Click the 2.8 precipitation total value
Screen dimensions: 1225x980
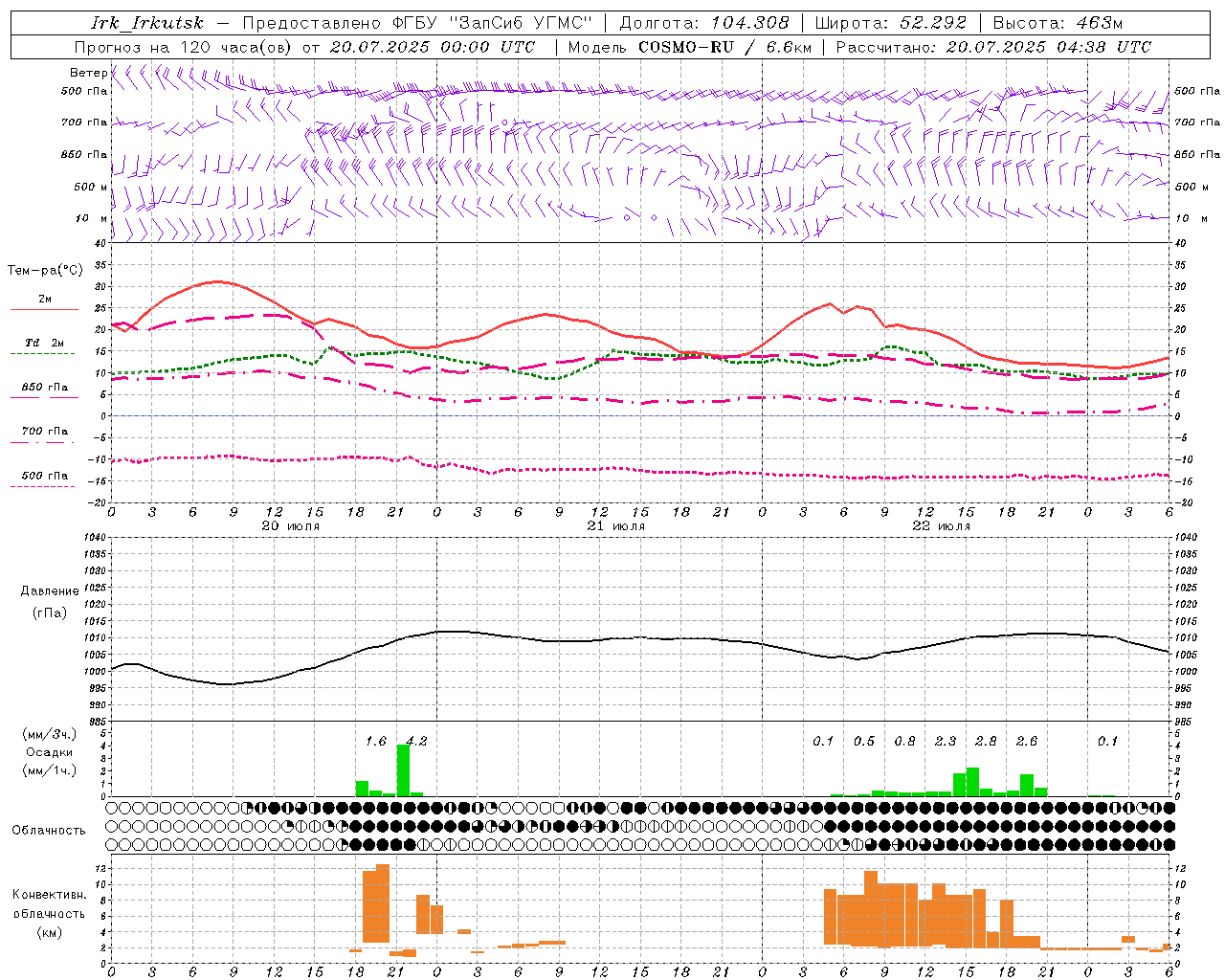click(x=986, y=741)
